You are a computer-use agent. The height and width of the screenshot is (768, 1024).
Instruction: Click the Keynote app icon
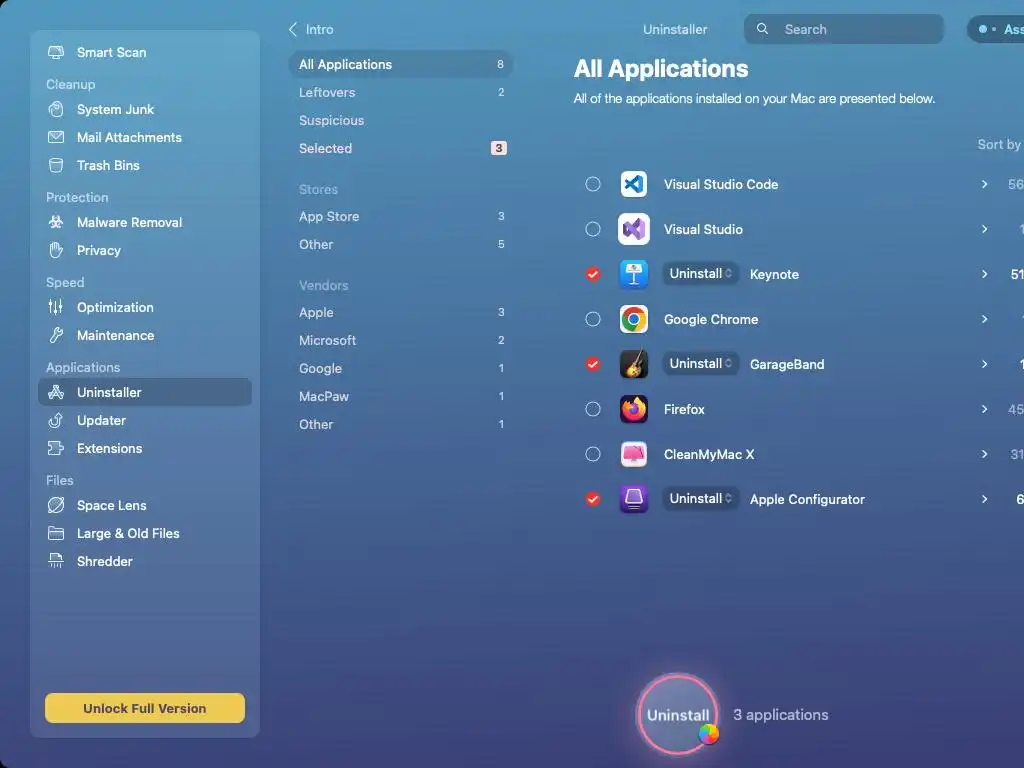point(633,274)
